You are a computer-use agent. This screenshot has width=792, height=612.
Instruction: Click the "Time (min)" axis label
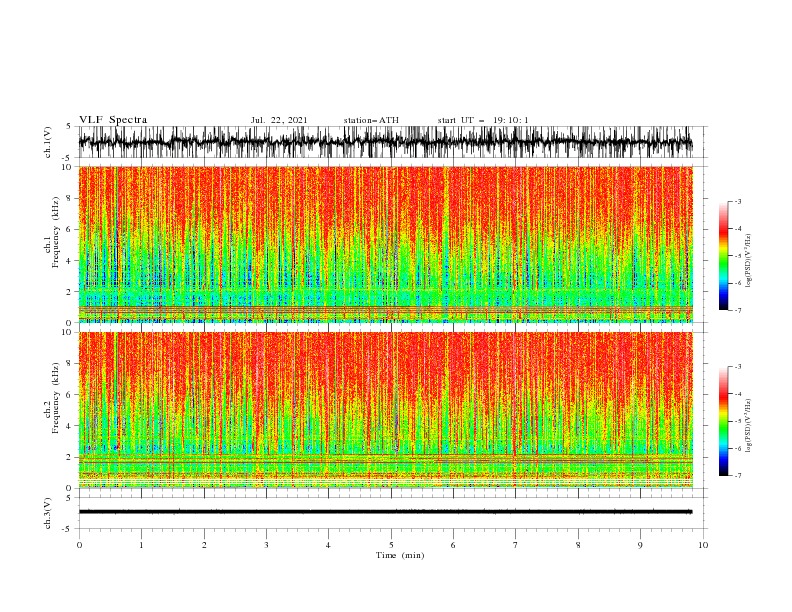[400, 555]
